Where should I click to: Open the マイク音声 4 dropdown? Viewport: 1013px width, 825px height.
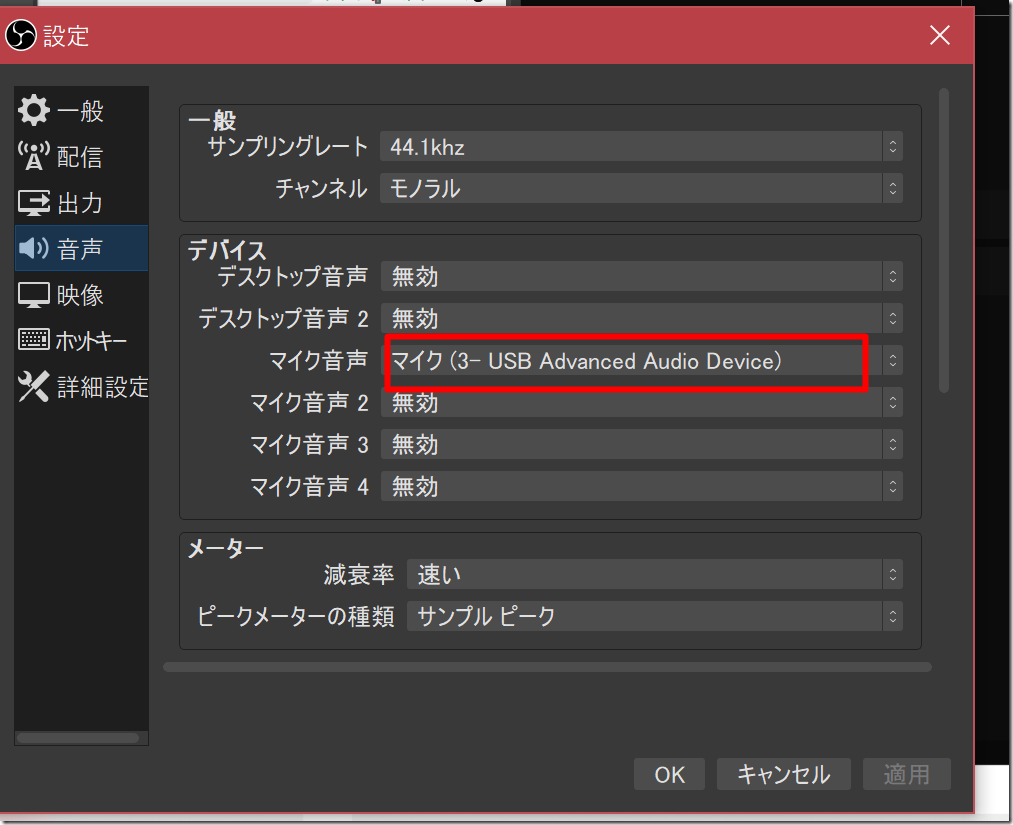[x=642, y=486]
